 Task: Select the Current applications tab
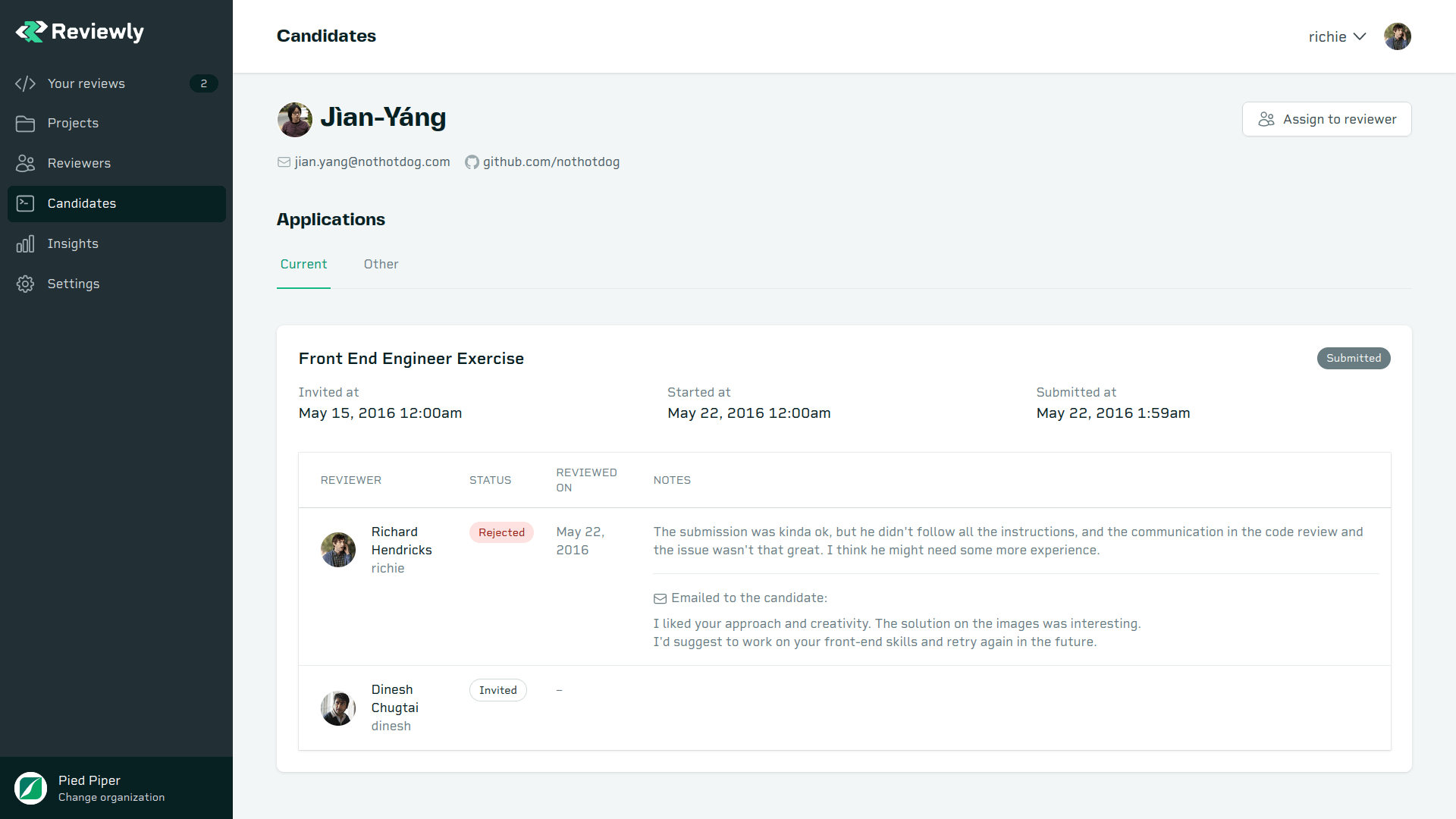coord(303,264)
